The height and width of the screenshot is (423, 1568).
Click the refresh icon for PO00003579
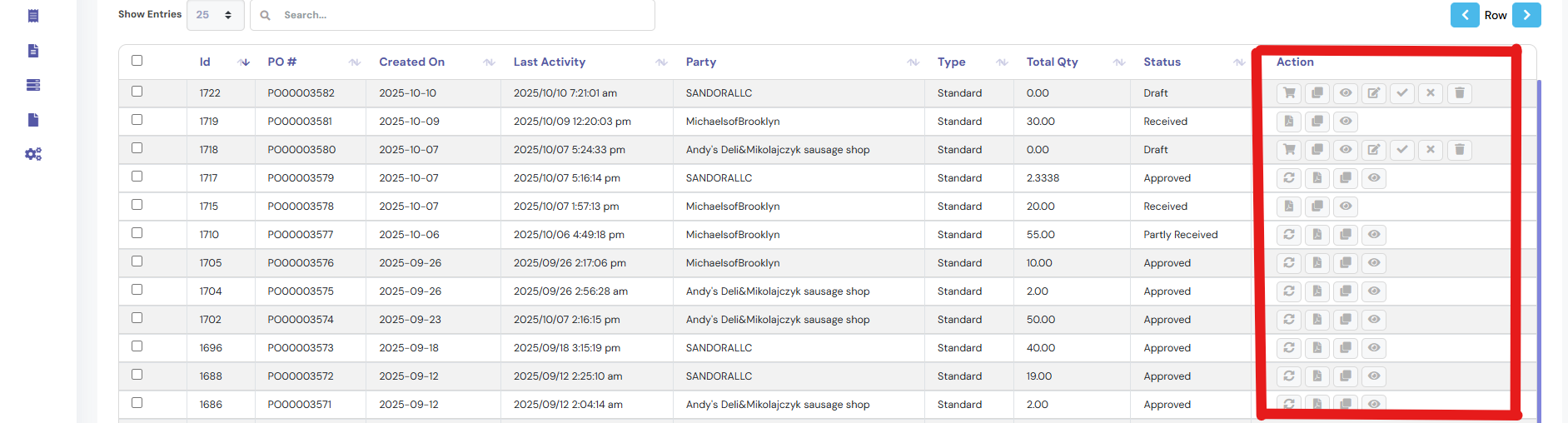click(1289, 178)
